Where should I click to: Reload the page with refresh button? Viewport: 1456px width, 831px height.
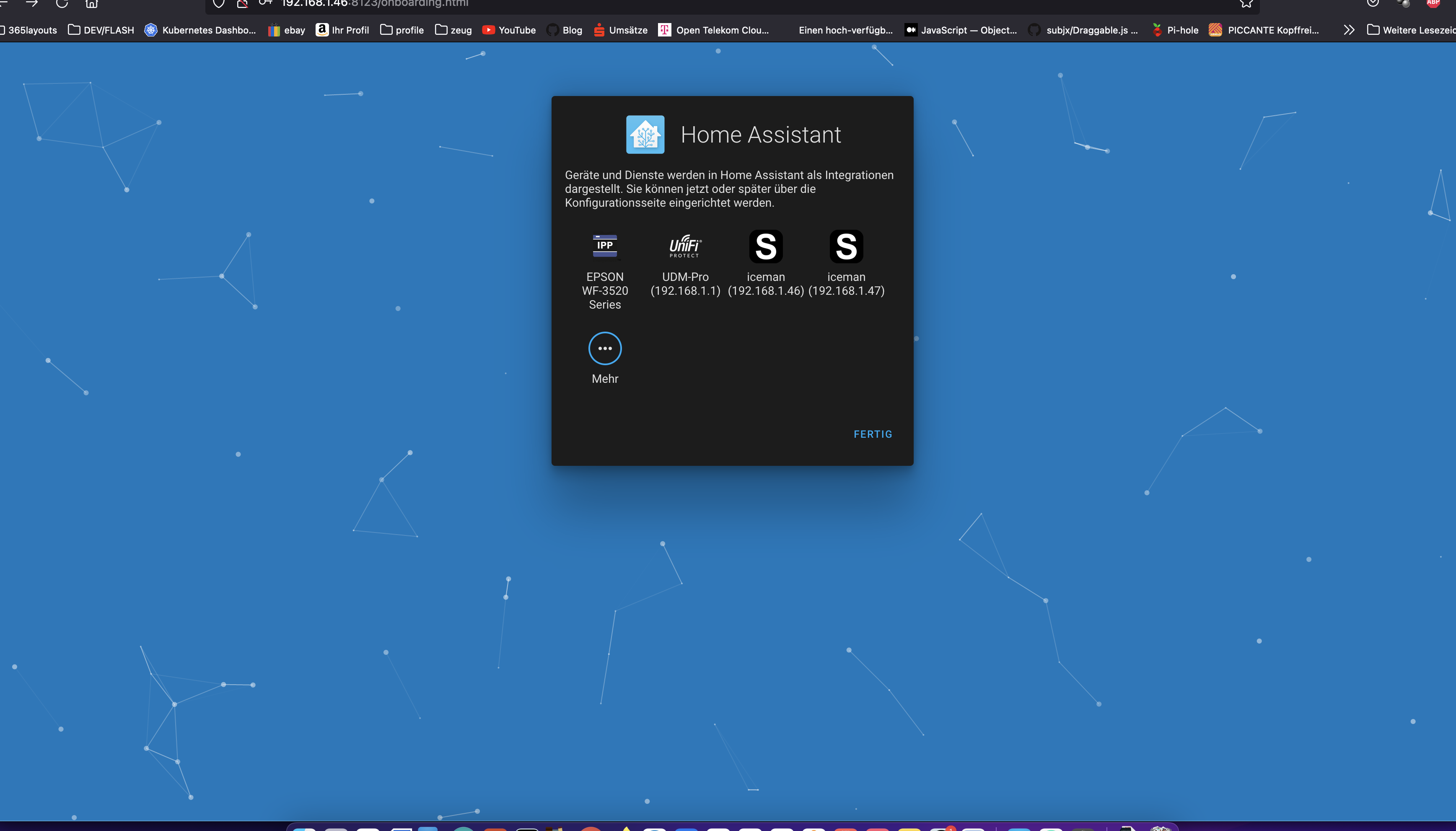[x=62, y=3]
